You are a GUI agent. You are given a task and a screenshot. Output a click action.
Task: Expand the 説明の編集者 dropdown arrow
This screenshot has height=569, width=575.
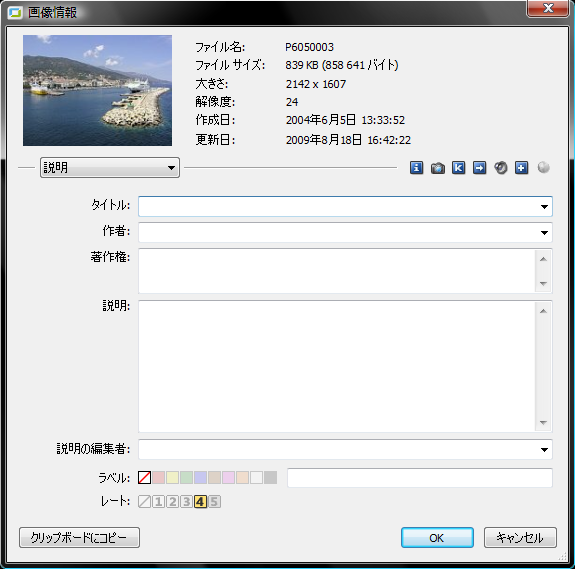pyautogui.click(x=544, y=449)
